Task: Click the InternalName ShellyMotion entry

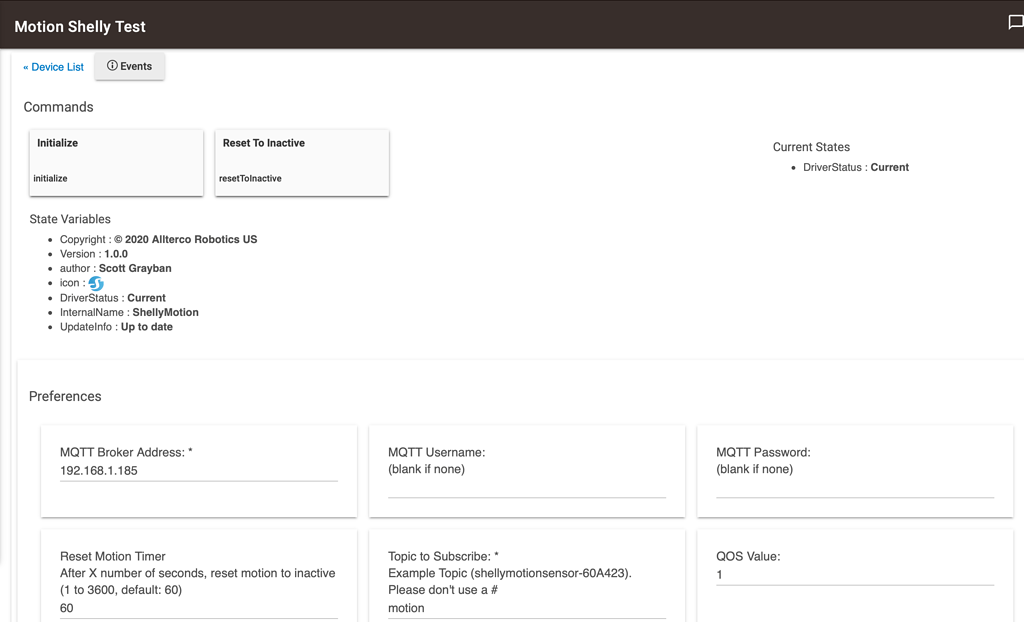Action: click(x=128, y=311)
